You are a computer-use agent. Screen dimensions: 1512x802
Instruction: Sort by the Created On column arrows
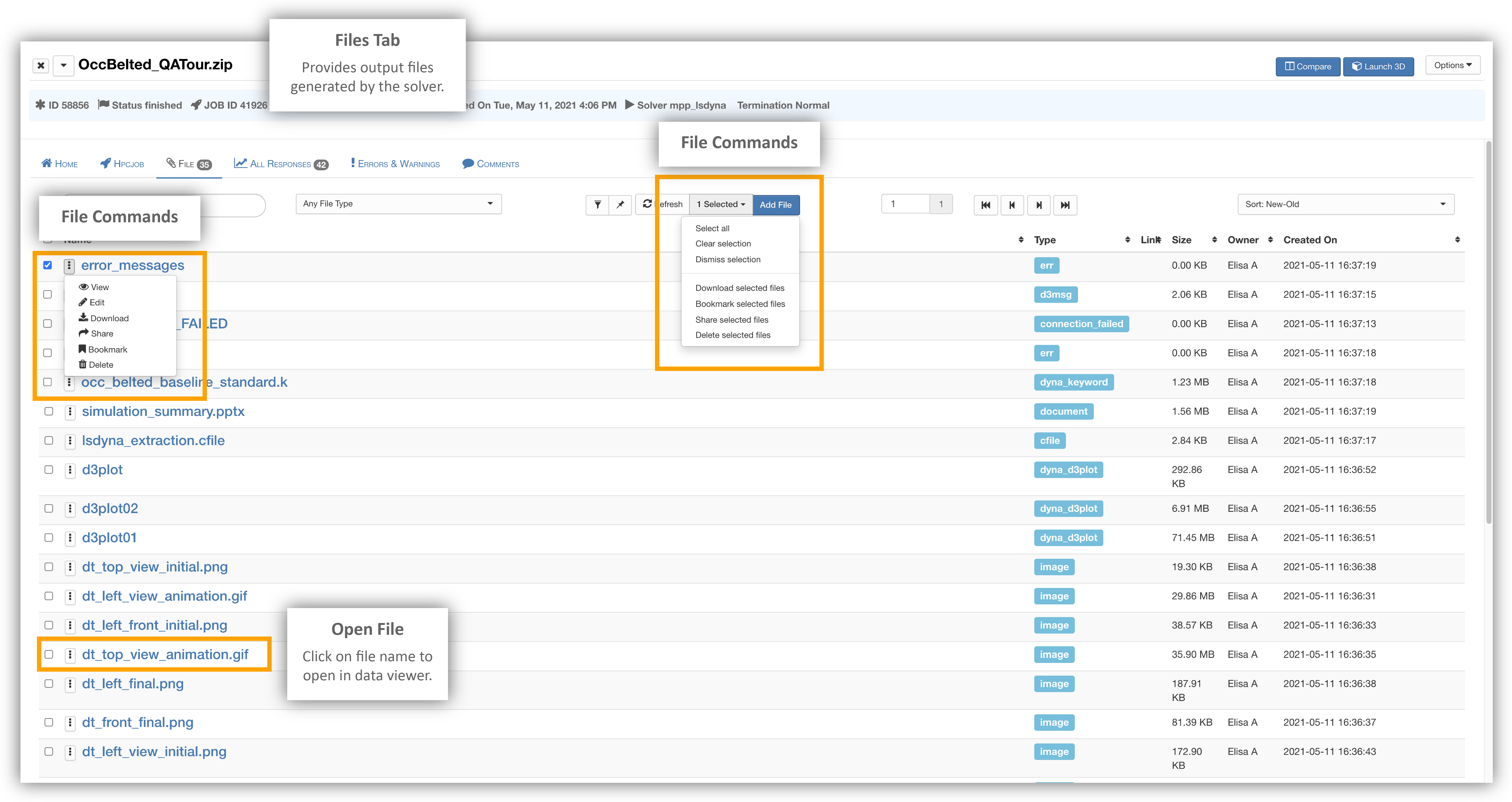pos(1458,239)
